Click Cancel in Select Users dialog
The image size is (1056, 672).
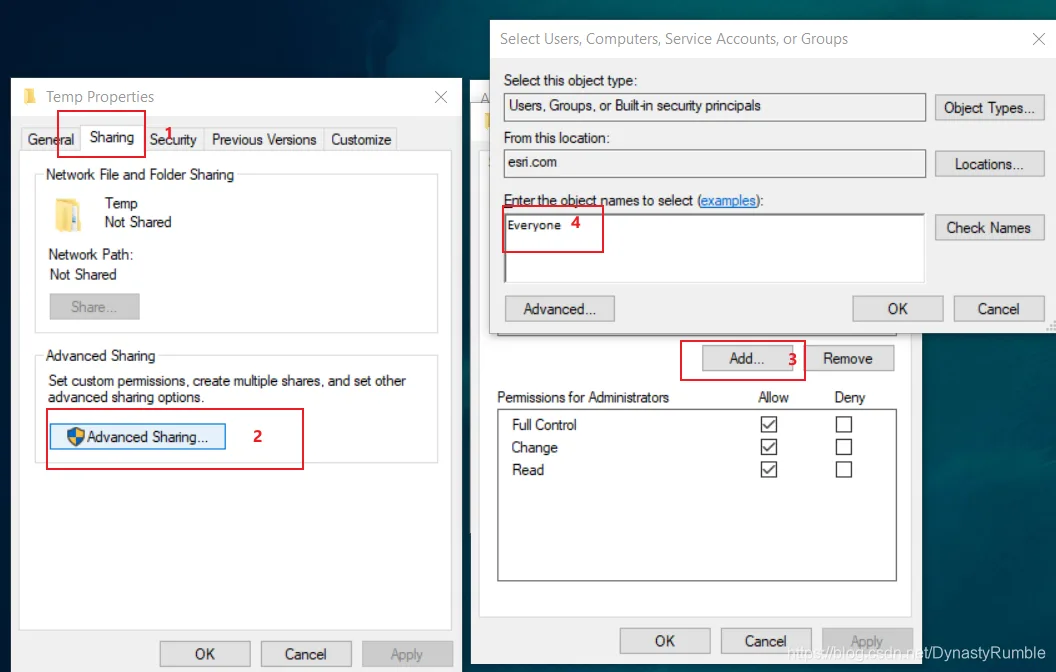[999, 309]
